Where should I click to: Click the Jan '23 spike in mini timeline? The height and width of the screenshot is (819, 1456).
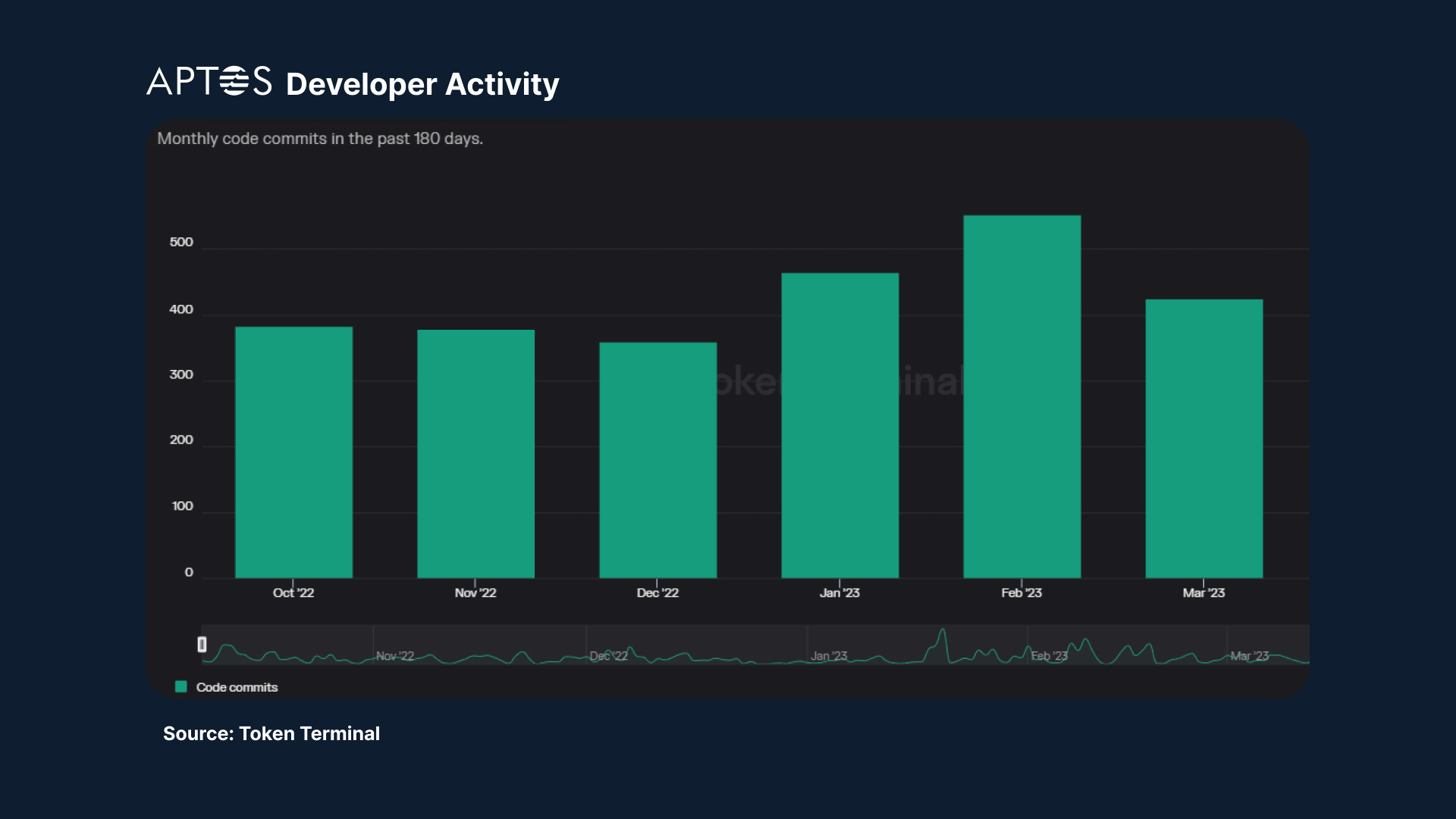[x=942, y=635]
